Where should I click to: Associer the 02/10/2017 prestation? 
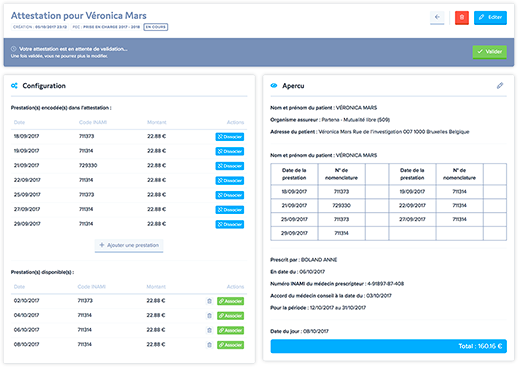pos(230,301)
